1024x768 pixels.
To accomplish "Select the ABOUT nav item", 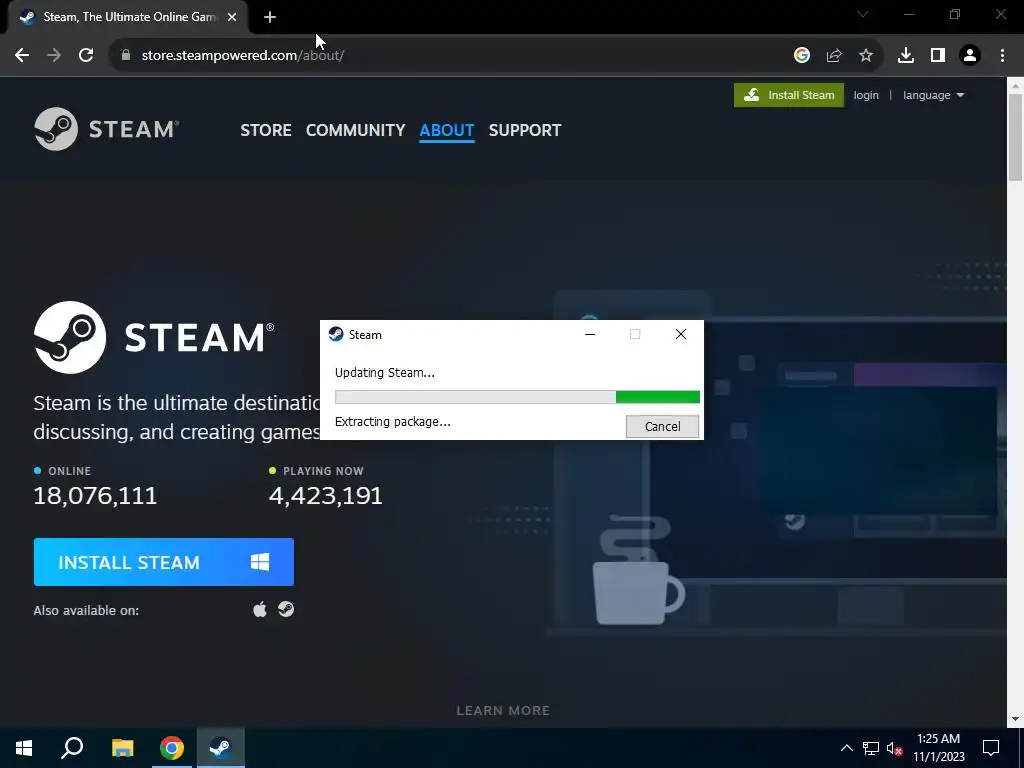I will (447, 130).
